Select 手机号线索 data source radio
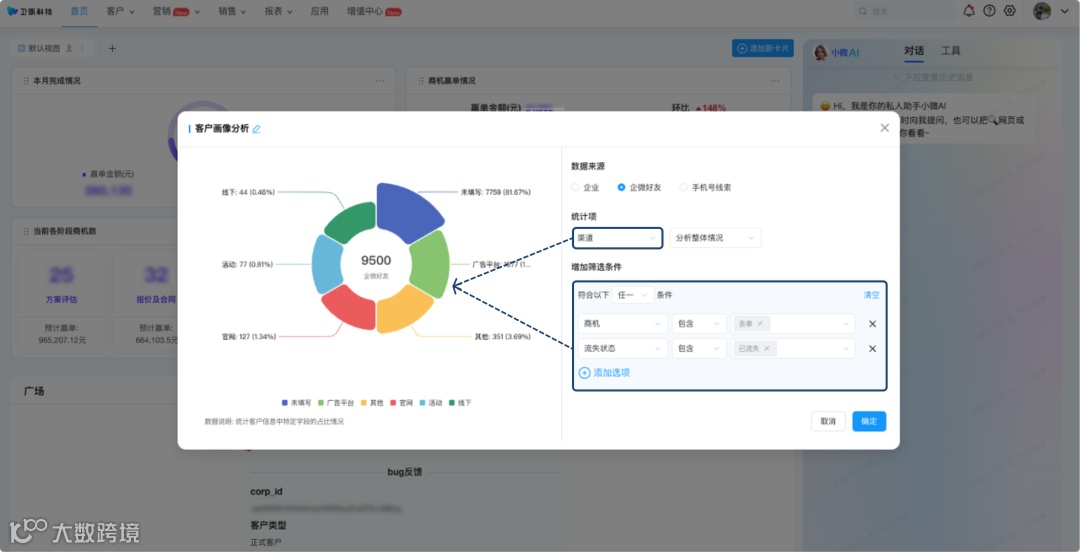This screenshot has width=1080, height=552. click(683, 187)
